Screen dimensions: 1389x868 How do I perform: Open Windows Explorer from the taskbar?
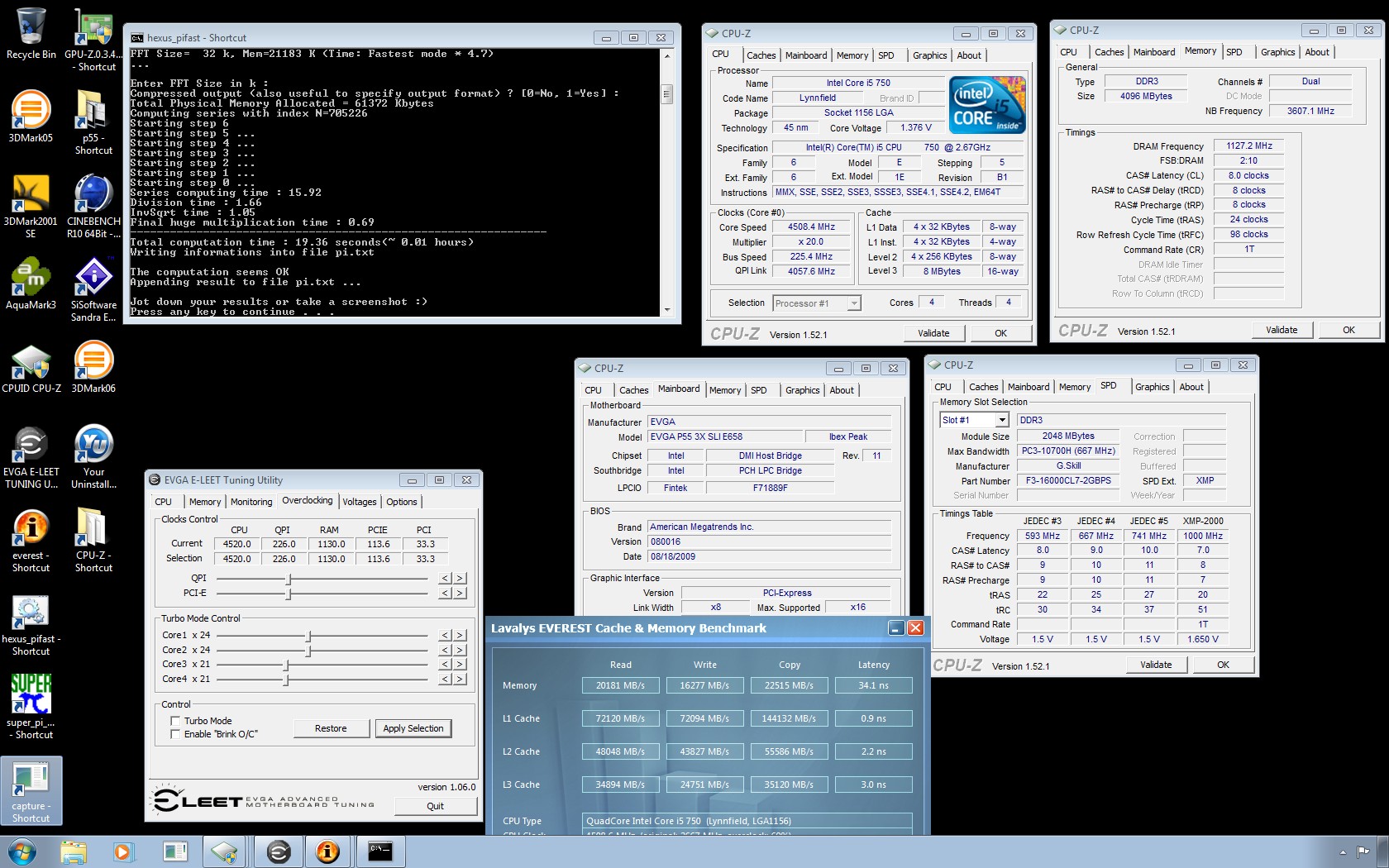point(74,851)
